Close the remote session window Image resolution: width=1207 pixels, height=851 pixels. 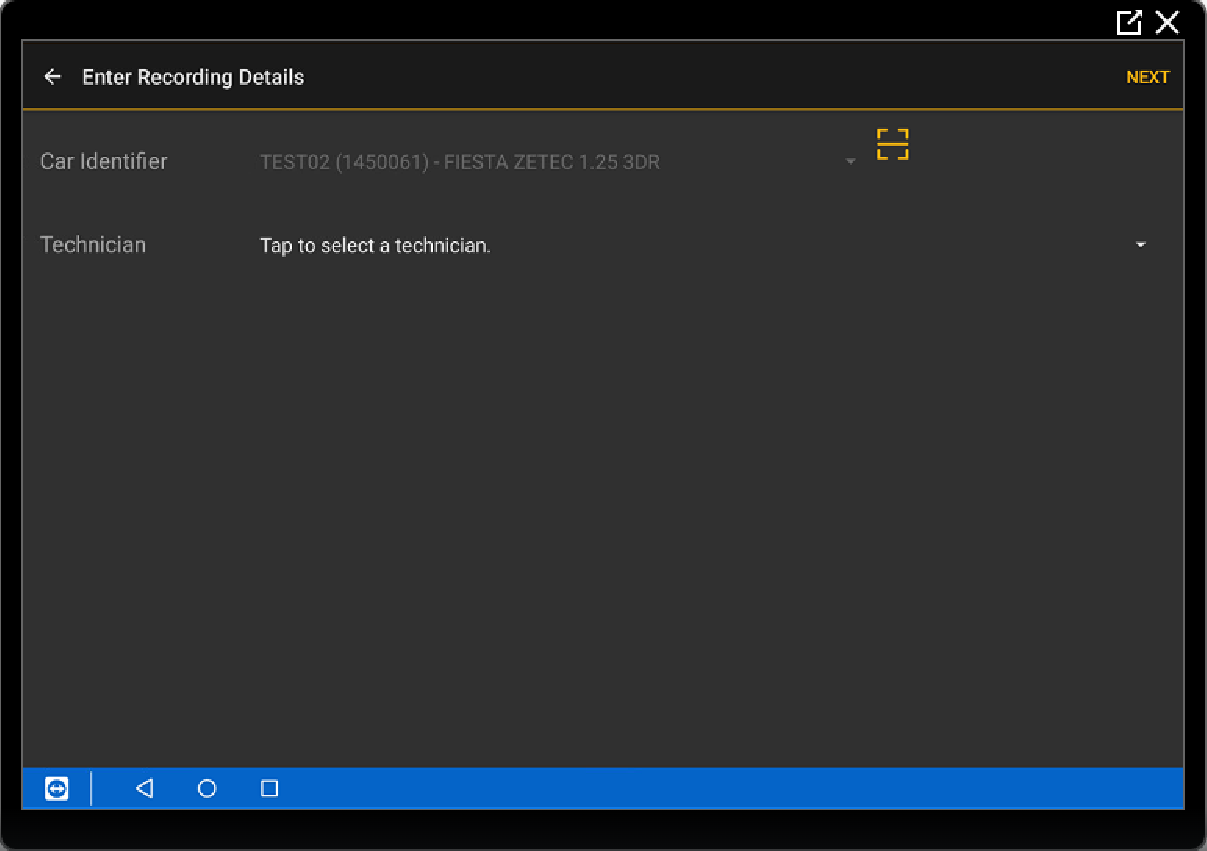click(x=1167, y=22)
